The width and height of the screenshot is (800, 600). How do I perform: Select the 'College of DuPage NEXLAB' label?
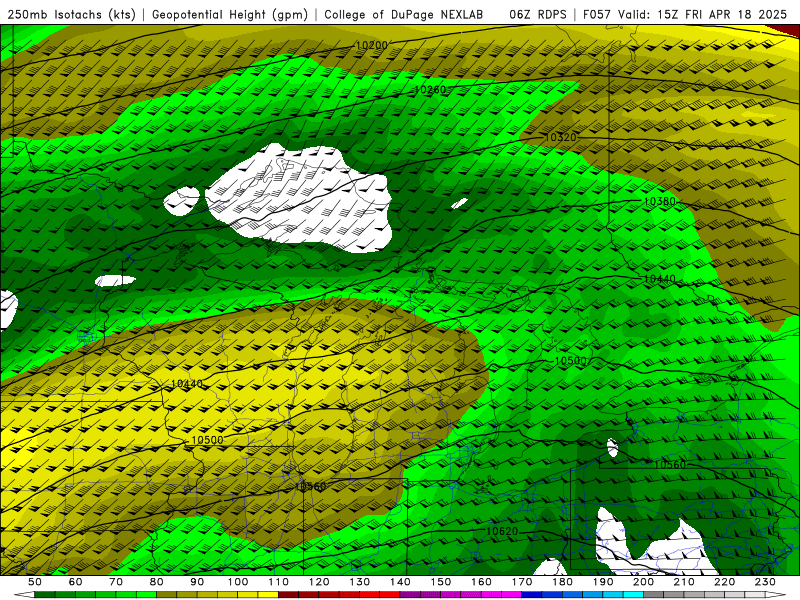[404, 14]
